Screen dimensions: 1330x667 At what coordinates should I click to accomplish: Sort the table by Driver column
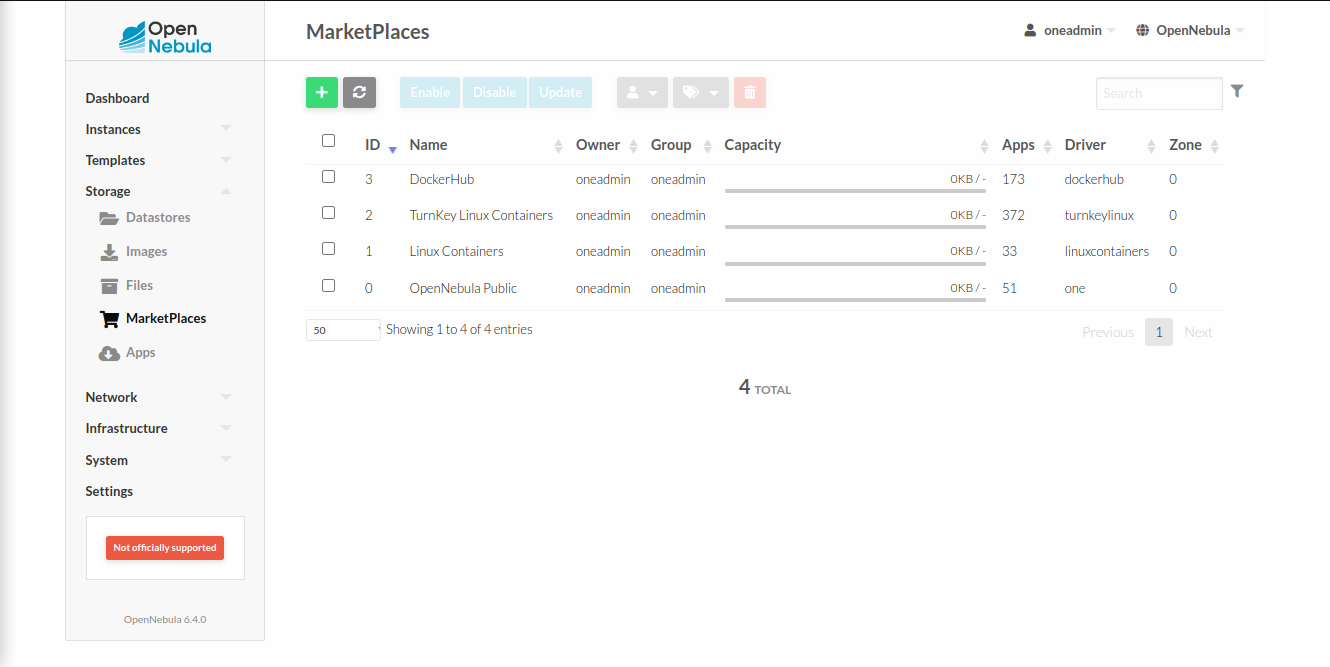1109,145
